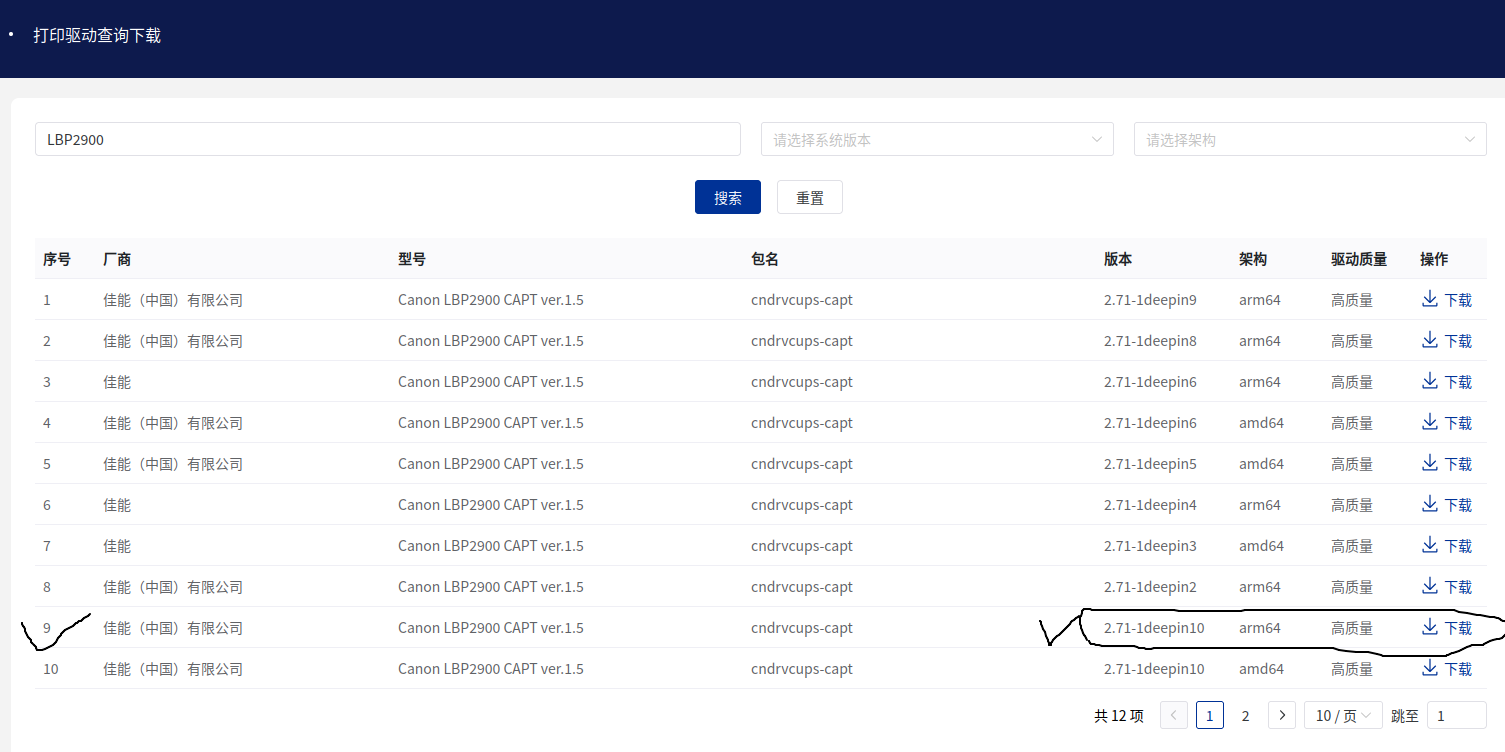Open the 10 / 页 page size selector

[x=1343, y=715]
